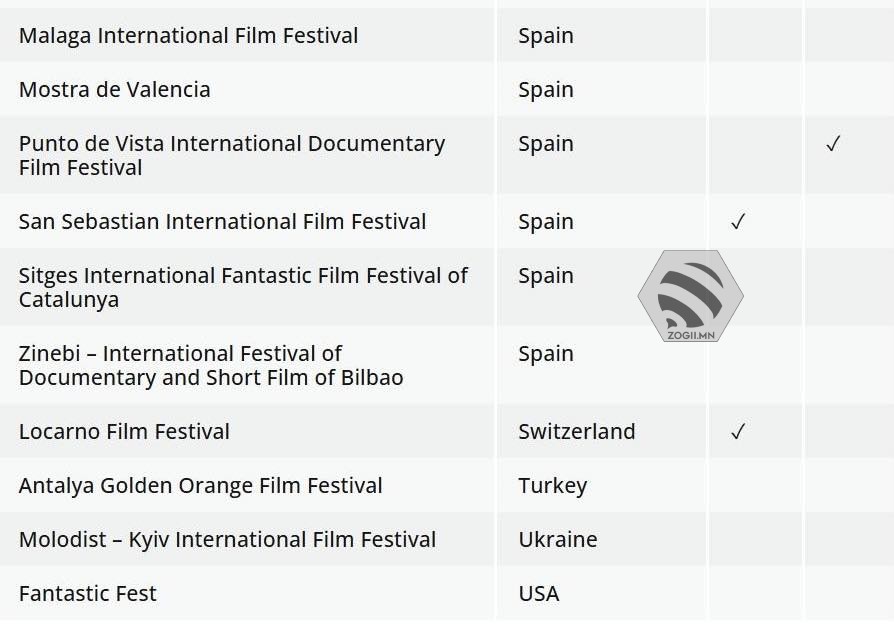
Task: Click Molodist – Kyiv International Film Festival
Action: pyautogui.click(x=227, y=540)
